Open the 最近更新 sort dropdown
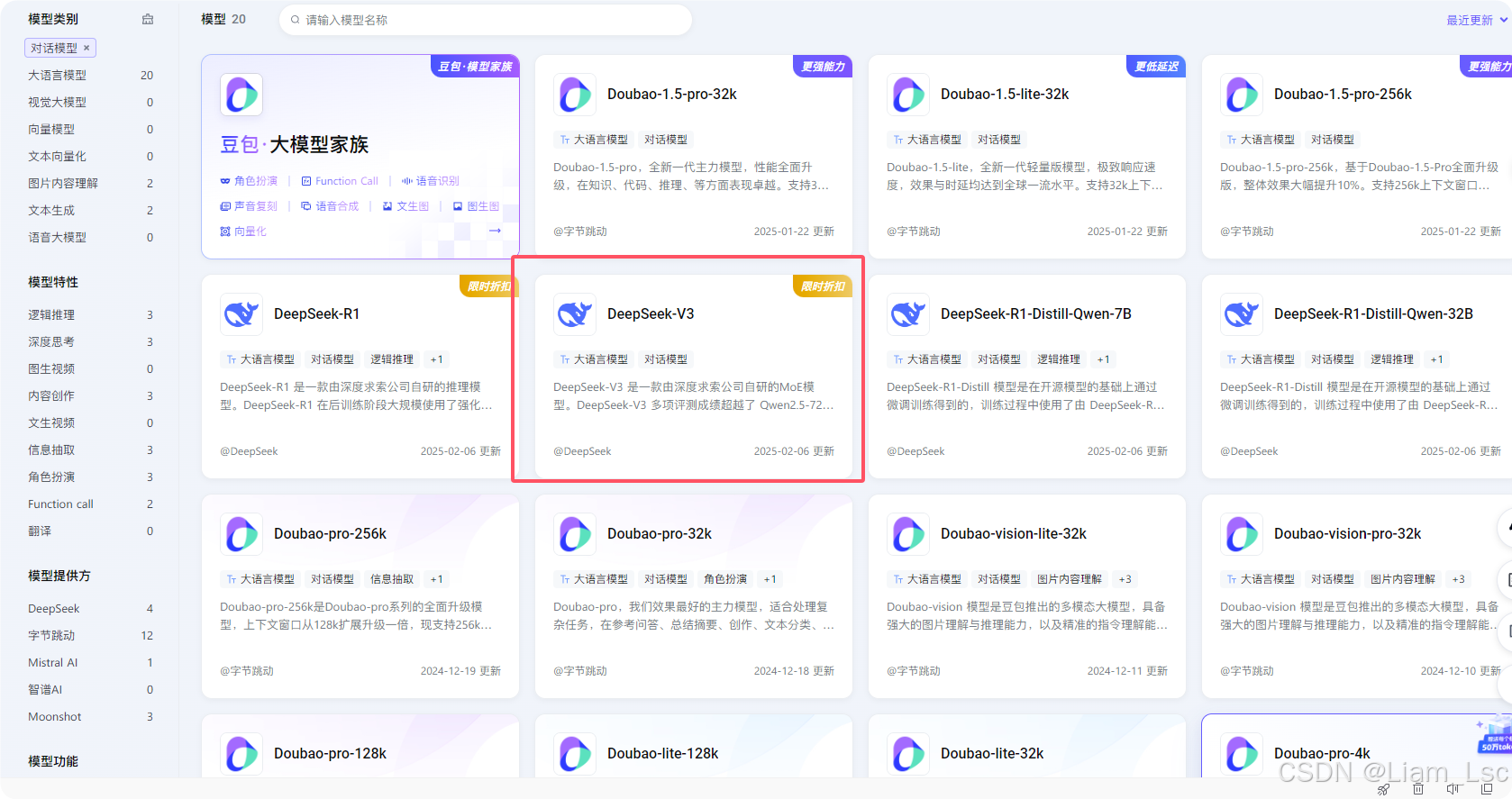The height and width of the screenshot is (799, 1512). (x=1477, y=20)
